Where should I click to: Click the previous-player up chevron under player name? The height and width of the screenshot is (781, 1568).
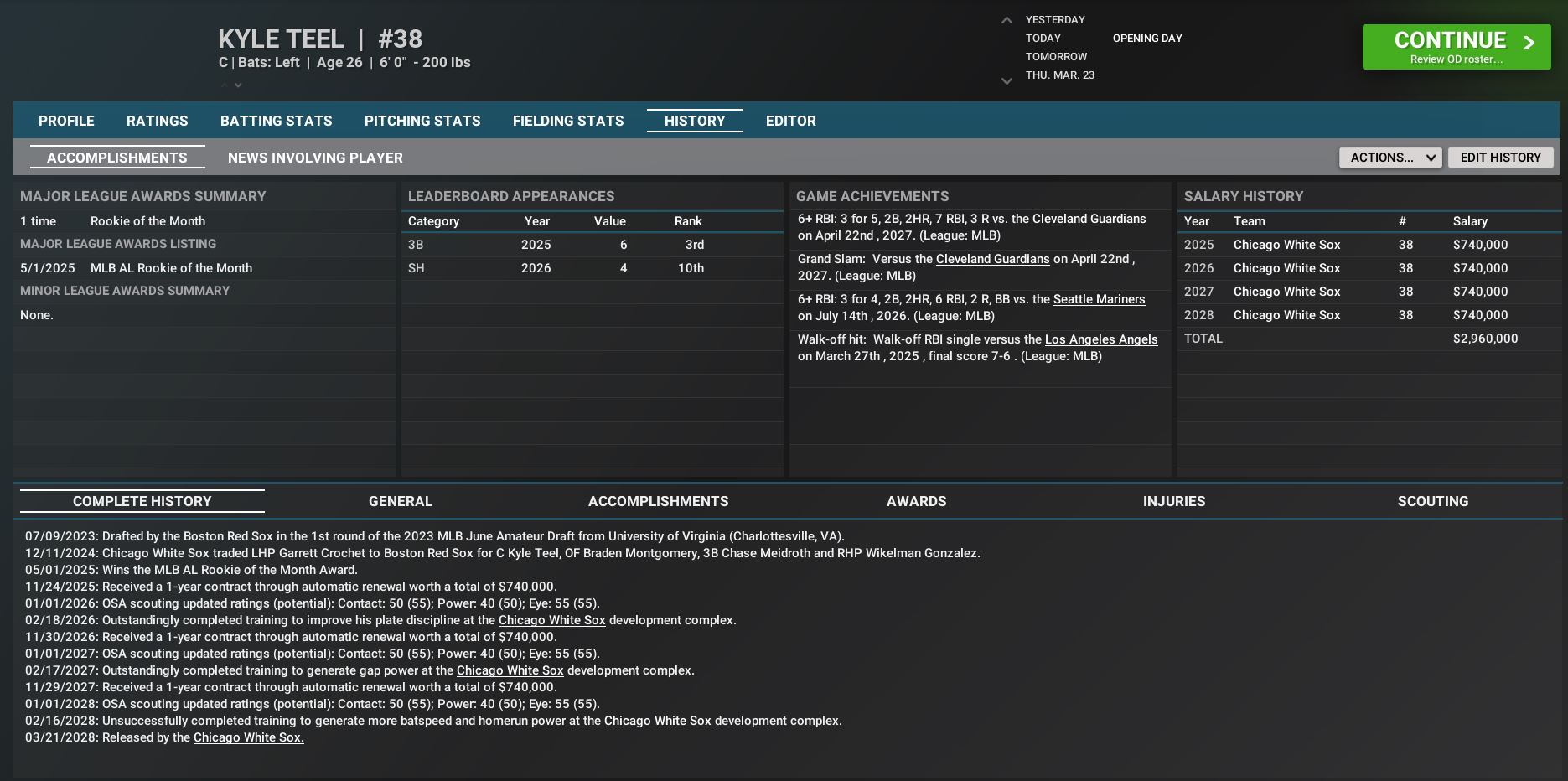(x=224, y=85)
